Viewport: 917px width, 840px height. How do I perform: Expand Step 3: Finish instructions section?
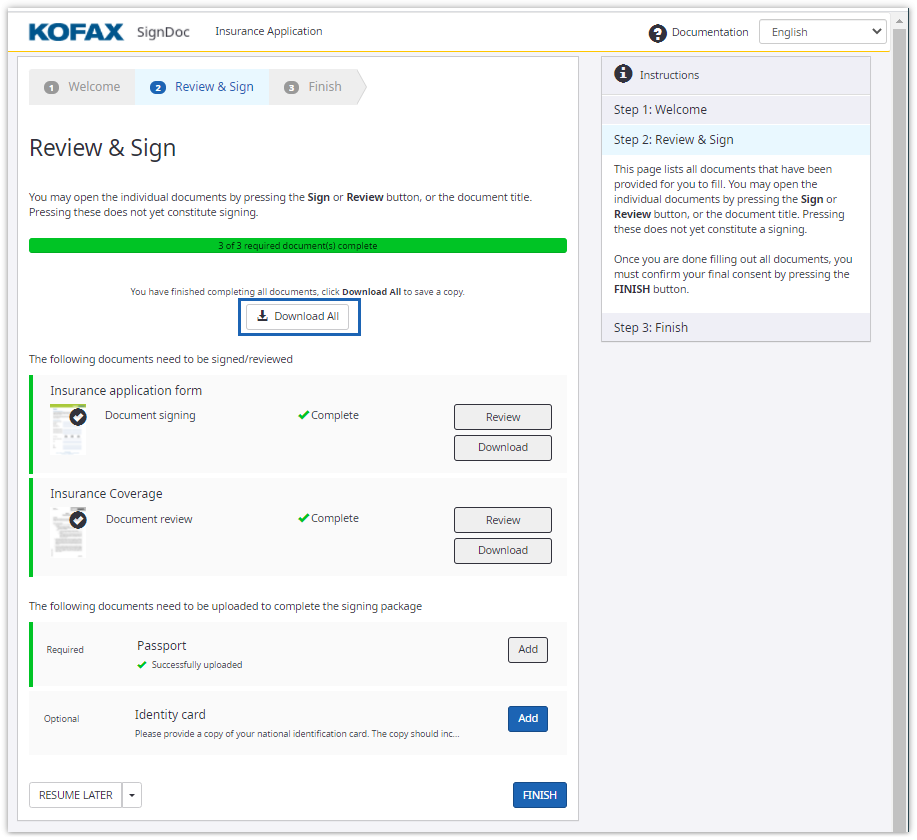click(x=735, y=328)
